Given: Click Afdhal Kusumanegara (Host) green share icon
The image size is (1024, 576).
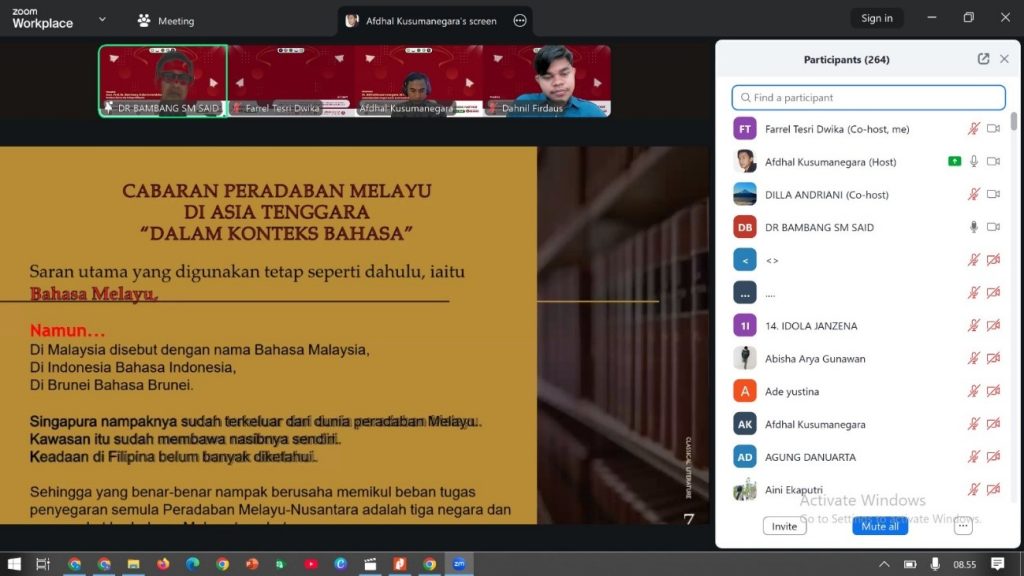Looking at the screenshot, I should point(954,162).
